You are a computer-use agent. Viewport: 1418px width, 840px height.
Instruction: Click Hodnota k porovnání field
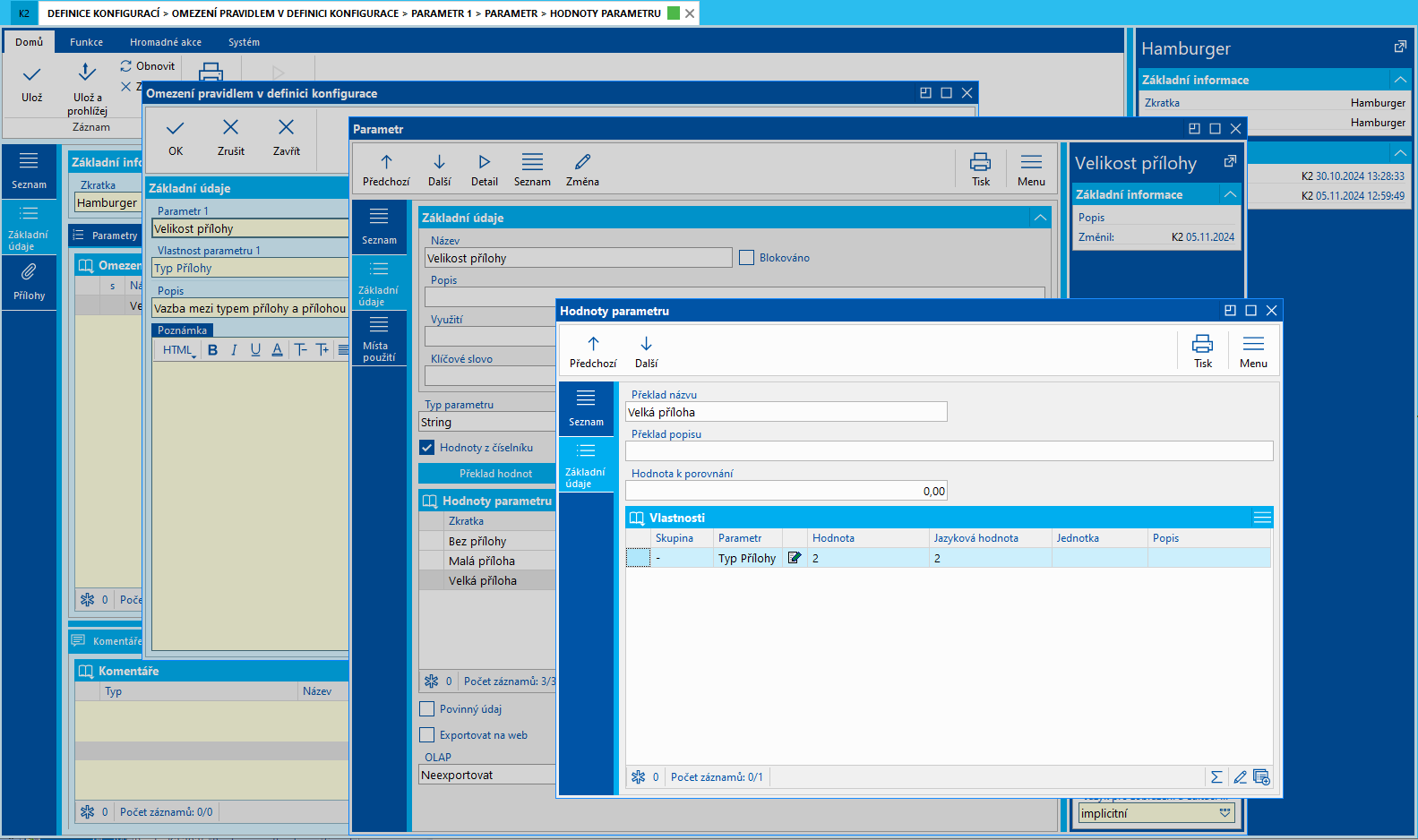point(786,491)
